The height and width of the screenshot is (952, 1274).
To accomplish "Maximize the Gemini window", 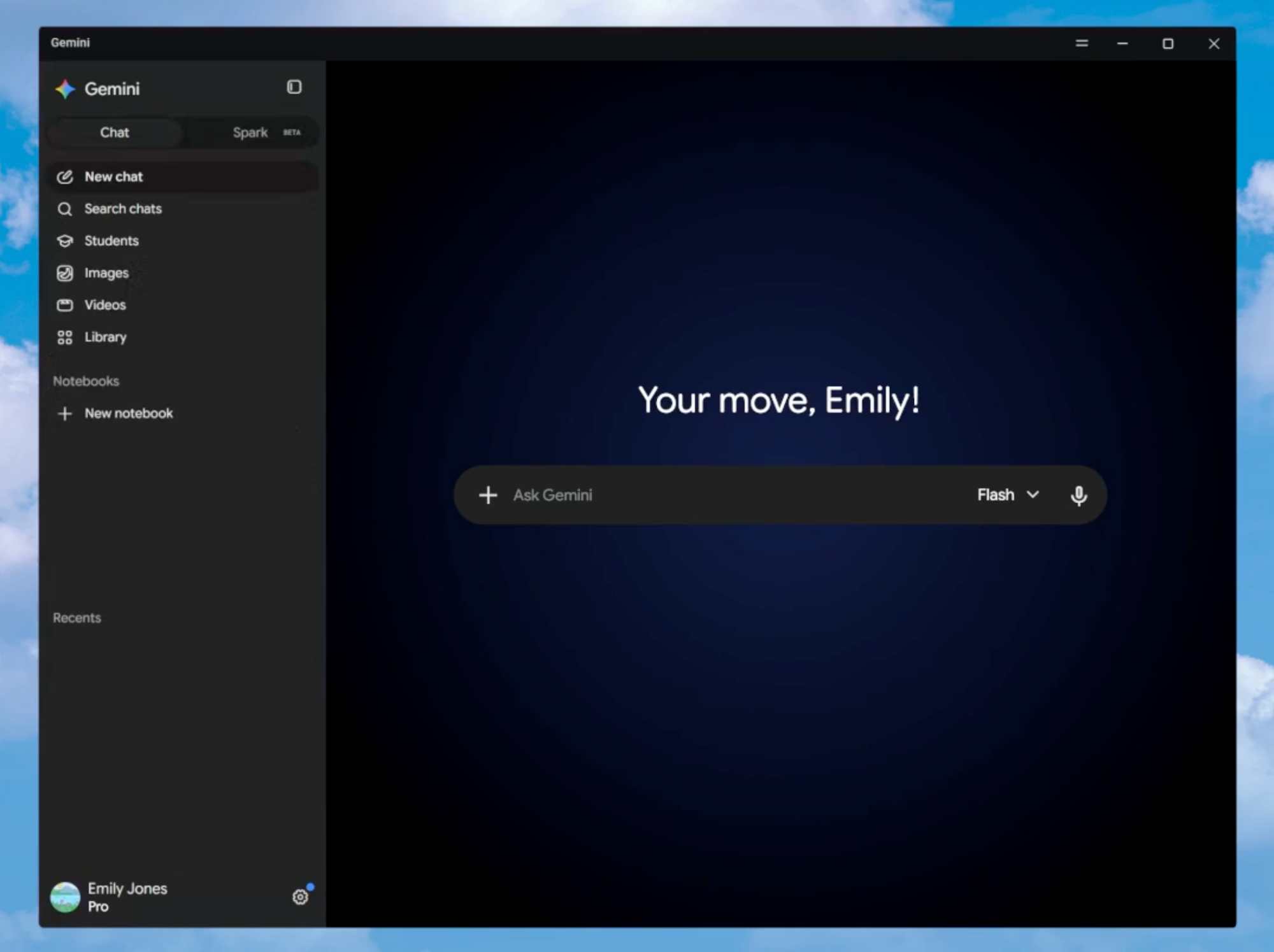I will point(1168,43).
